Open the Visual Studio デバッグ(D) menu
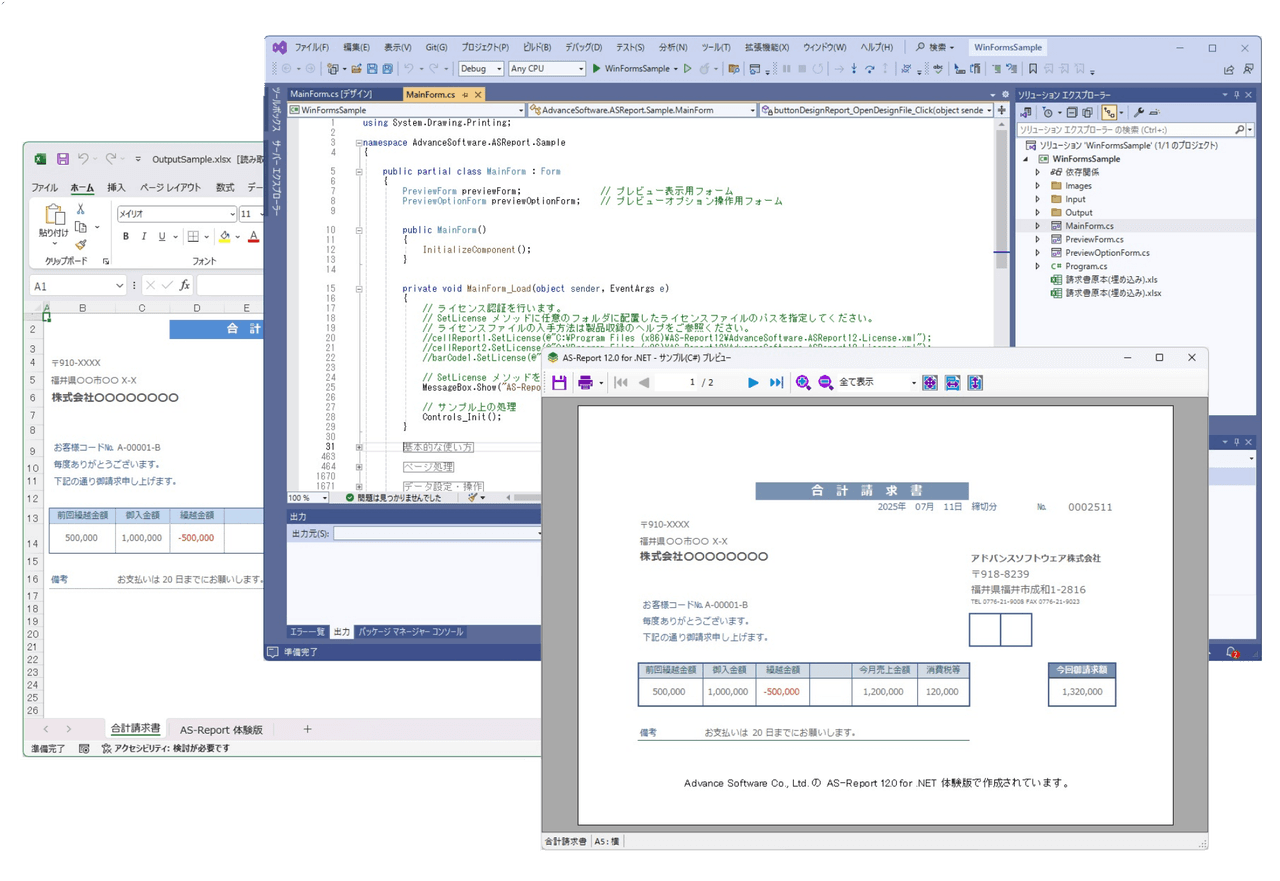Screen dimensions: 1280x881 pos(584,47)
